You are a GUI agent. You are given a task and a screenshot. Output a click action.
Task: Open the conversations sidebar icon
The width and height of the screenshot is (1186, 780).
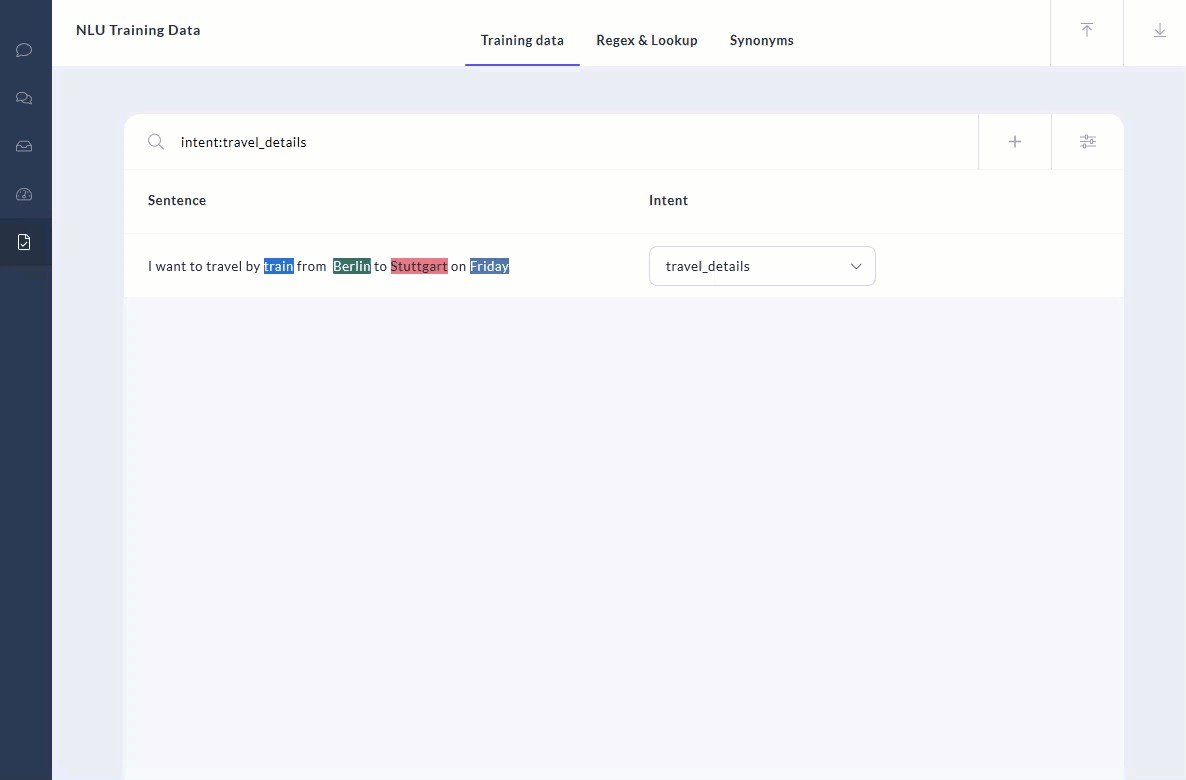24,98
